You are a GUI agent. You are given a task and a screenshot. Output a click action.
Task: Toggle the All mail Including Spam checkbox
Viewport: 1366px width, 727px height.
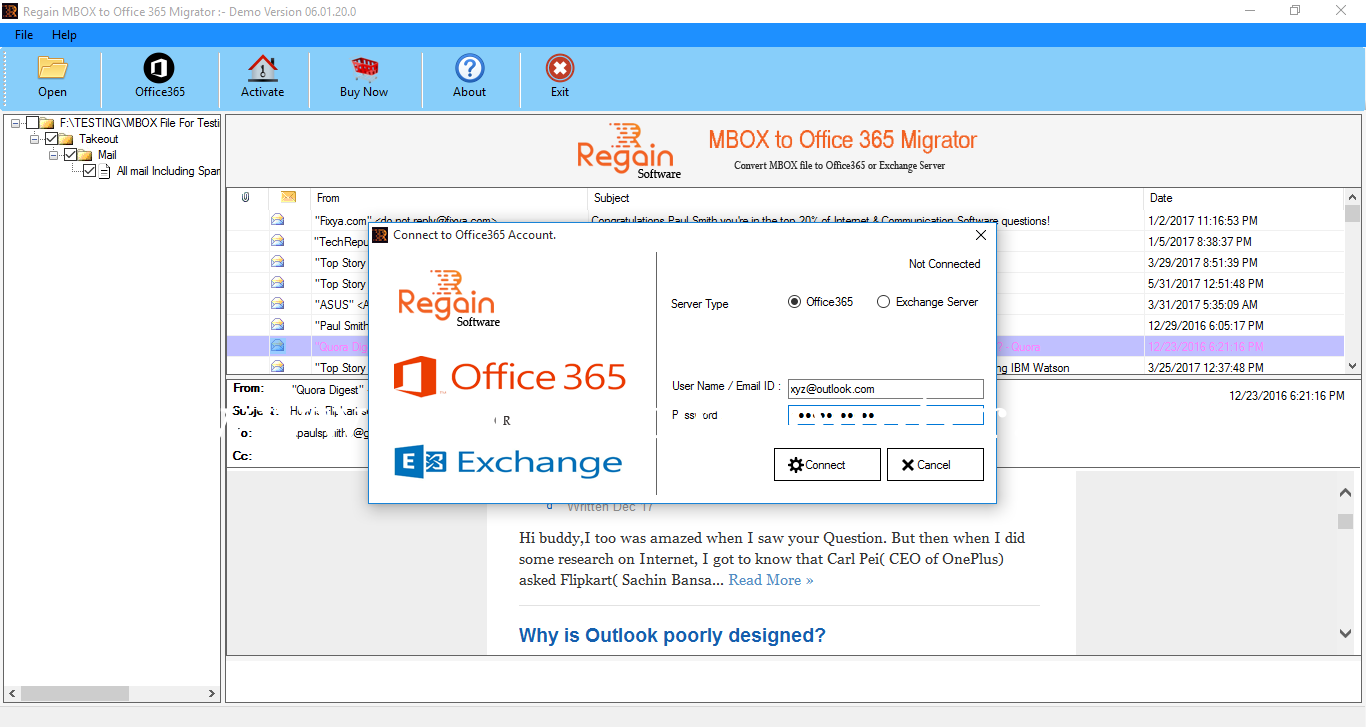[x=89, y=171]
